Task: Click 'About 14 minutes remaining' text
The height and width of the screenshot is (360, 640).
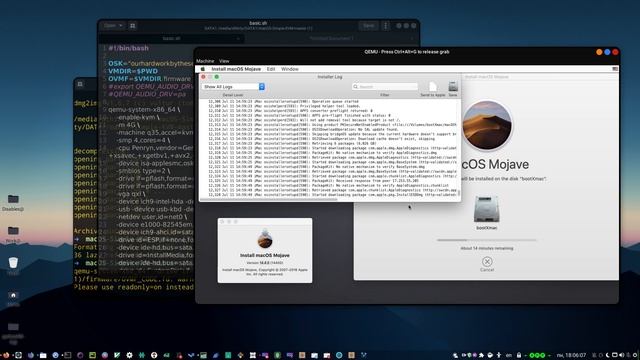Action: [x=487, y=248]
